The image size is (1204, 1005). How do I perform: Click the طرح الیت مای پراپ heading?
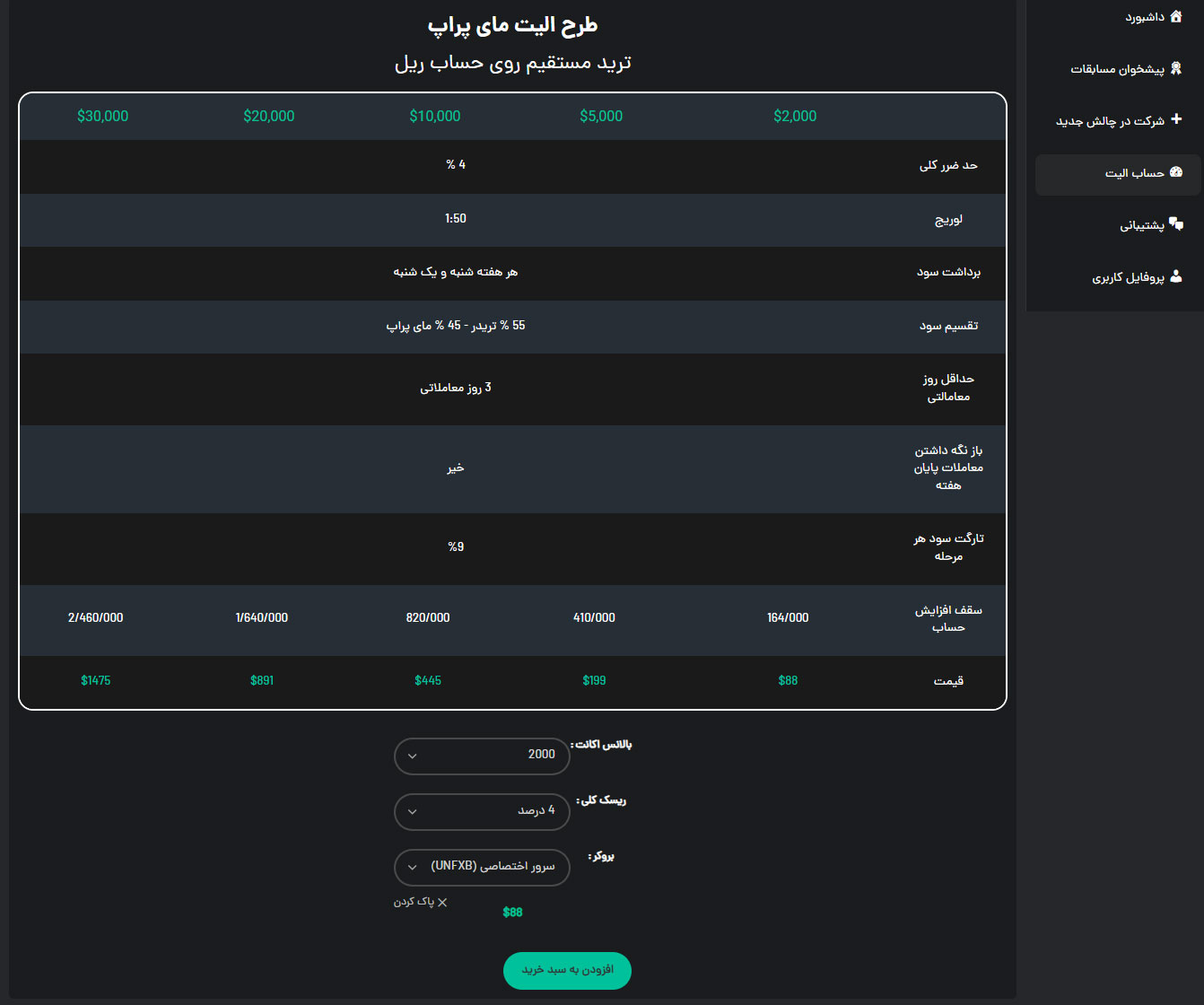512,25
